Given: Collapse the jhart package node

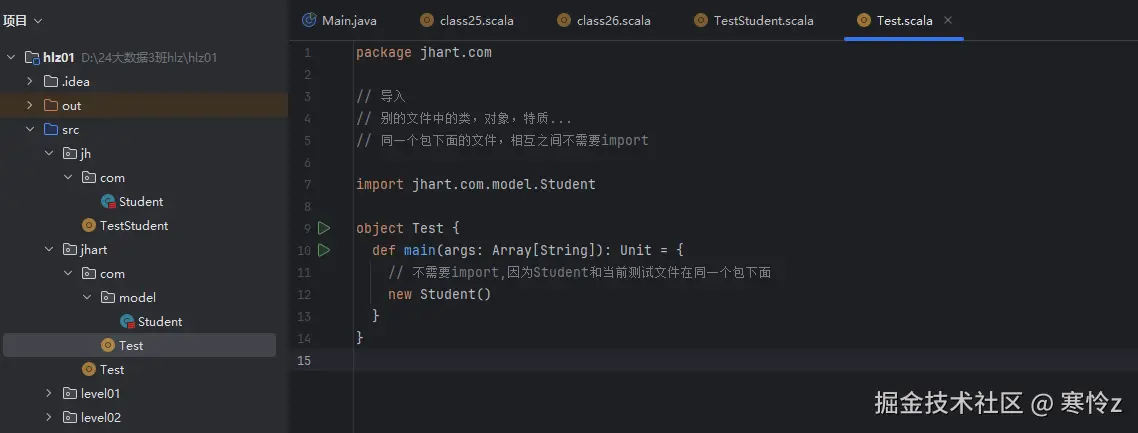Looking at the screenshot, I should point(49,249).
